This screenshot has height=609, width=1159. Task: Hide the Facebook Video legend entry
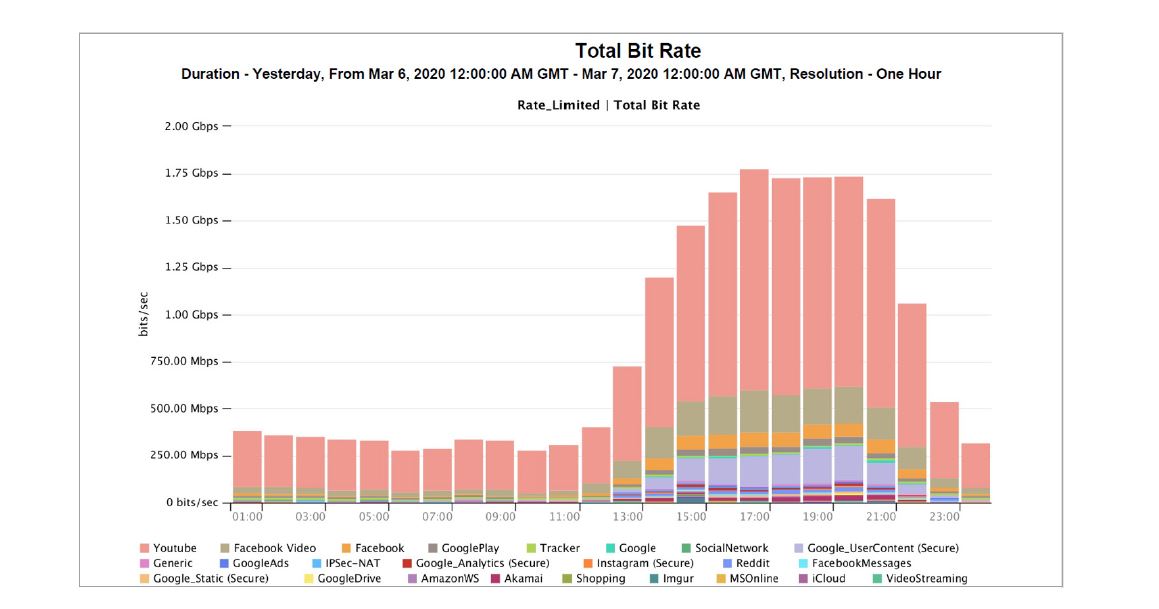[274, 548]
